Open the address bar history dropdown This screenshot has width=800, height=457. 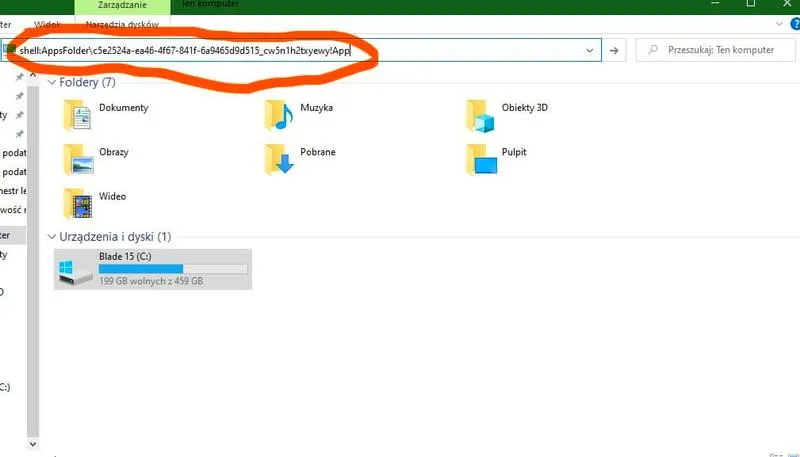pyautogui.click(x=590, y=50)
